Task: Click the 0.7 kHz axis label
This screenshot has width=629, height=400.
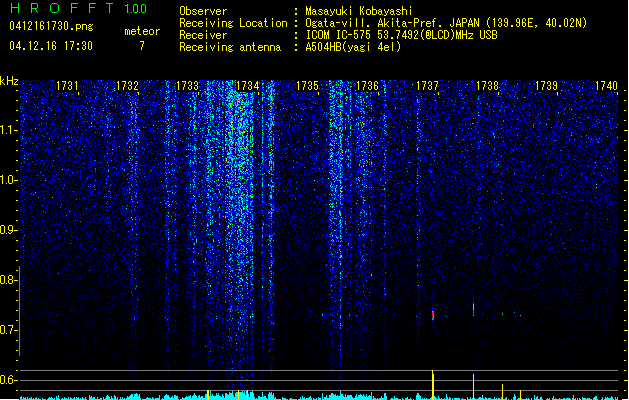Action: click(8, 330)
